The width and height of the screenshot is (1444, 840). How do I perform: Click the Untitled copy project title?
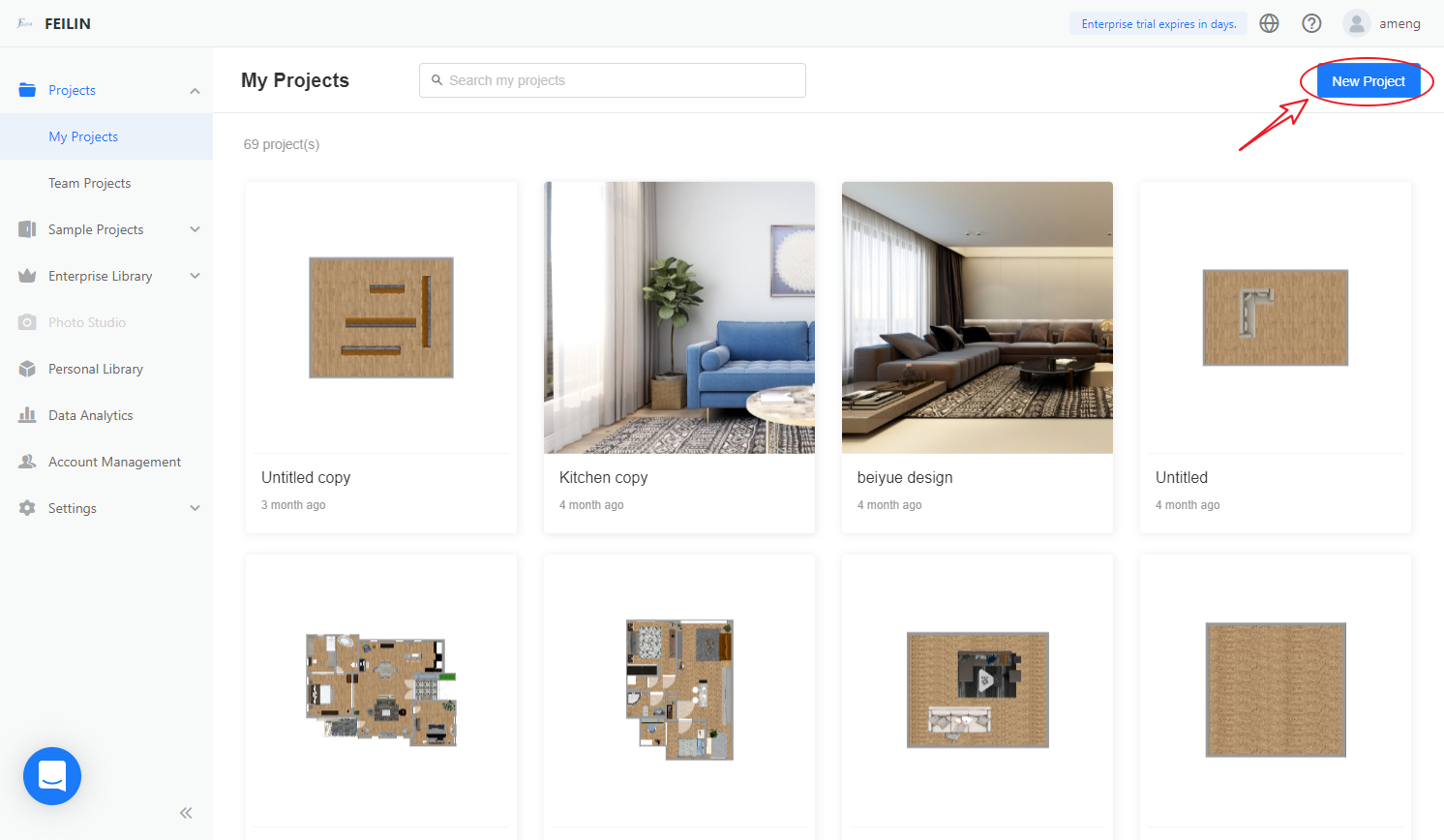point(306,477)
